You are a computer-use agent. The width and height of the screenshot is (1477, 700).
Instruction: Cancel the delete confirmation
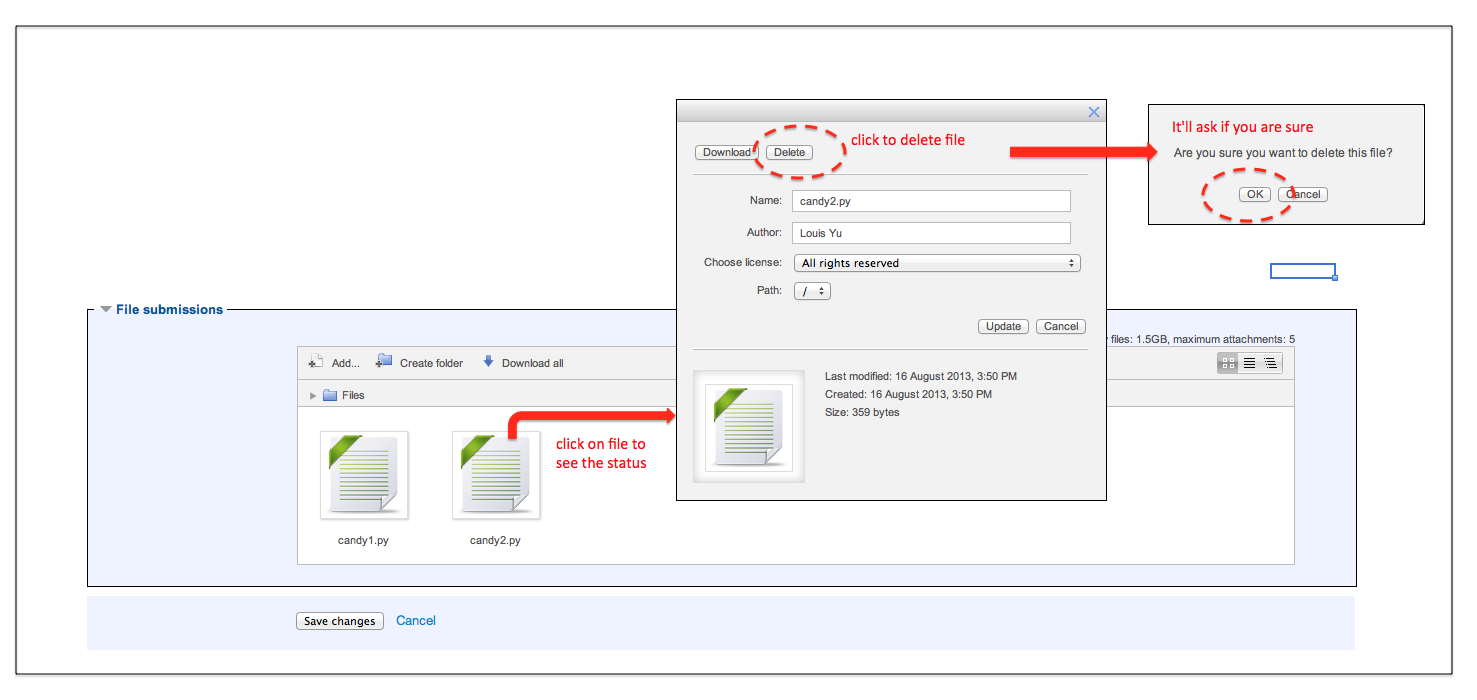point(1303,194)
